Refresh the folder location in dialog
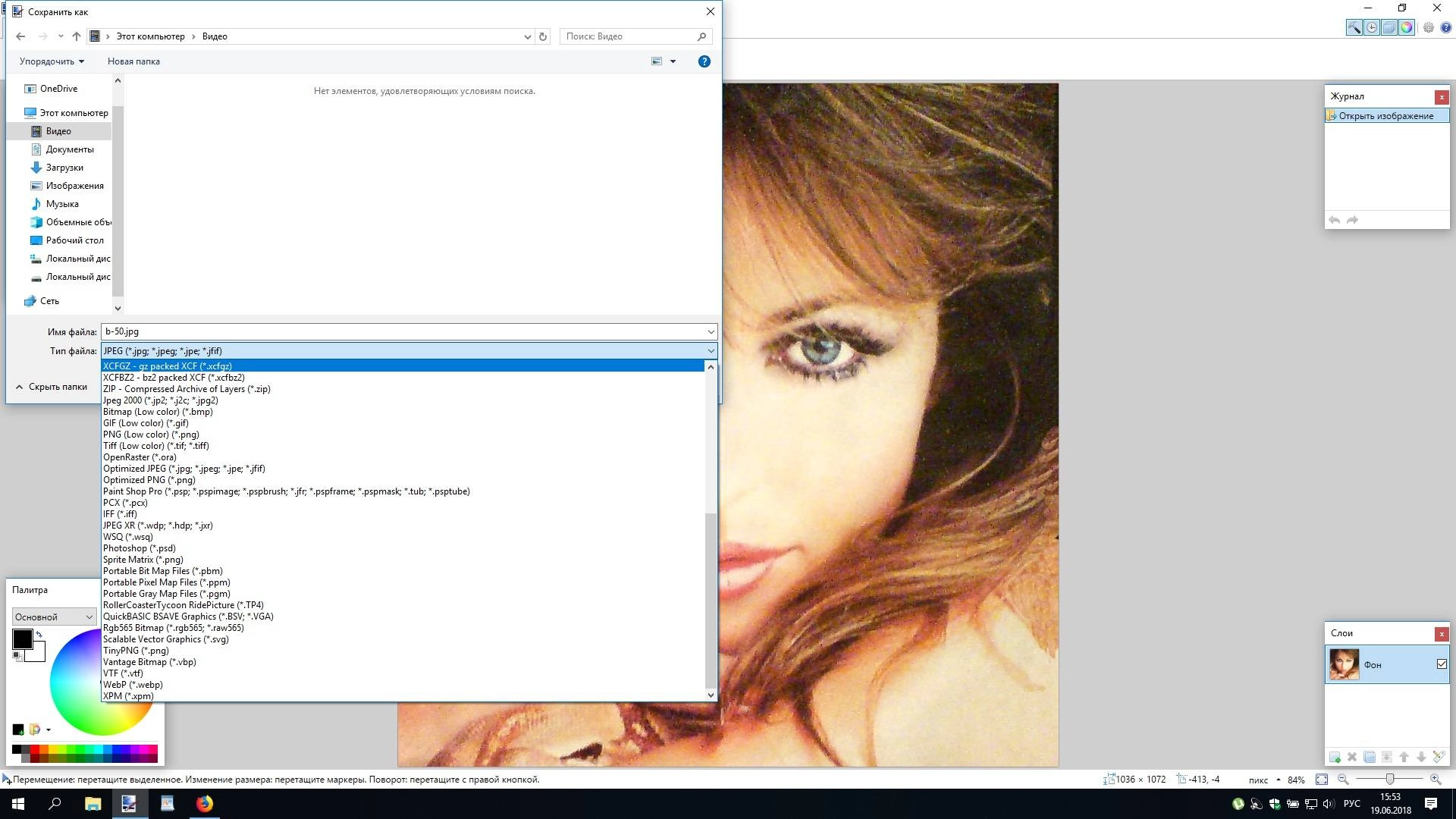Image resolution: width=1456 pixels, height=819 pixels. (x=543, y=36)
